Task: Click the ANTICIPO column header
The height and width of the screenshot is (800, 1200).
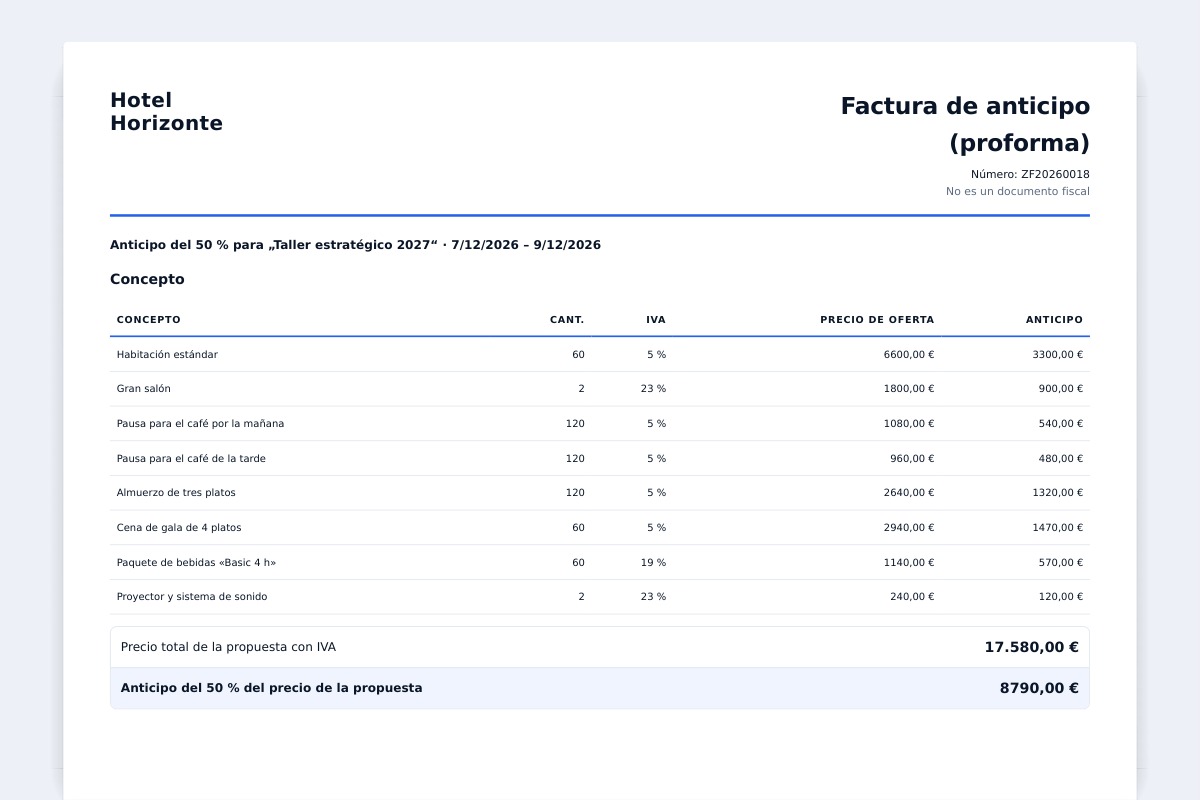Action: point(1054,320)
